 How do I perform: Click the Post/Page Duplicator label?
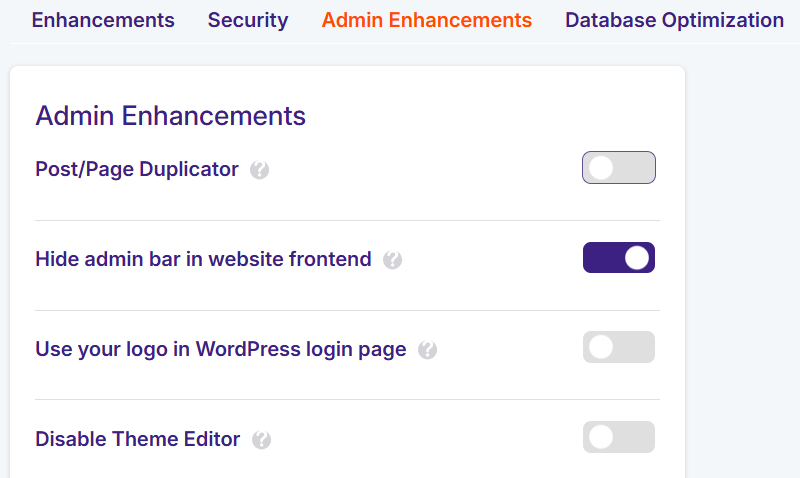click(137, 169)
